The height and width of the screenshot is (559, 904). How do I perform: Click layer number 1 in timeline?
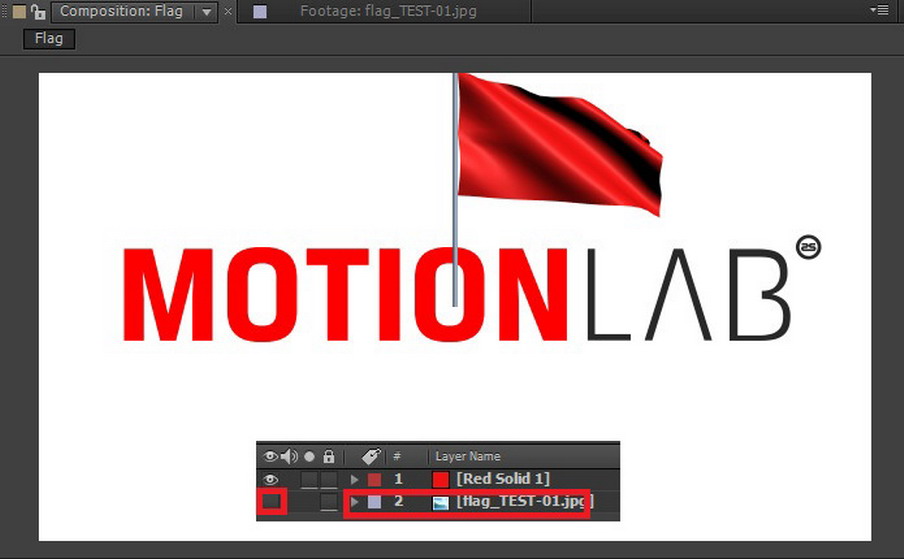point(398,479)
